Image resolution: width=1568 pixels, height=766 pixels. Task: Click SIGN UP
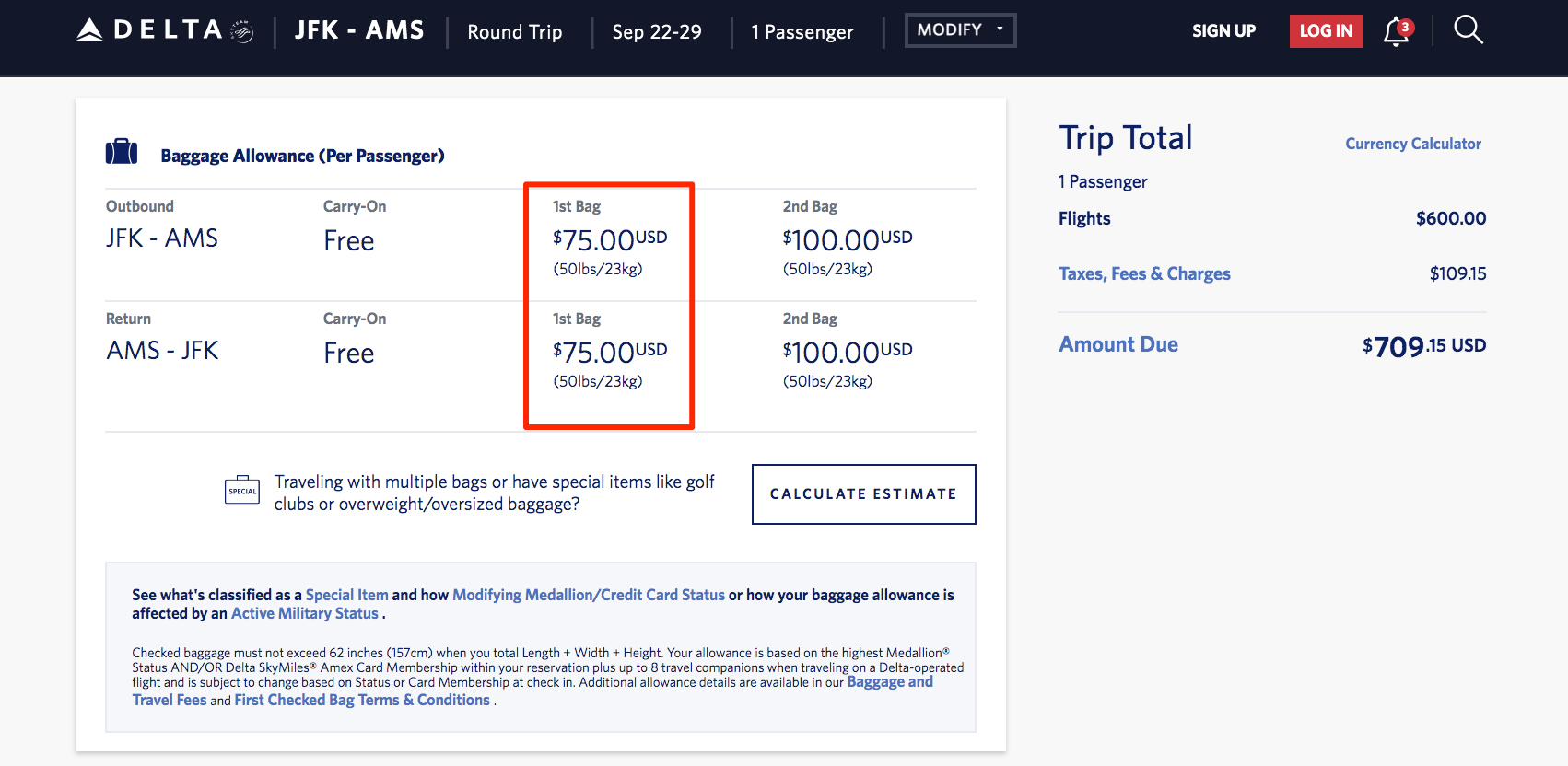click(1223, 30)
